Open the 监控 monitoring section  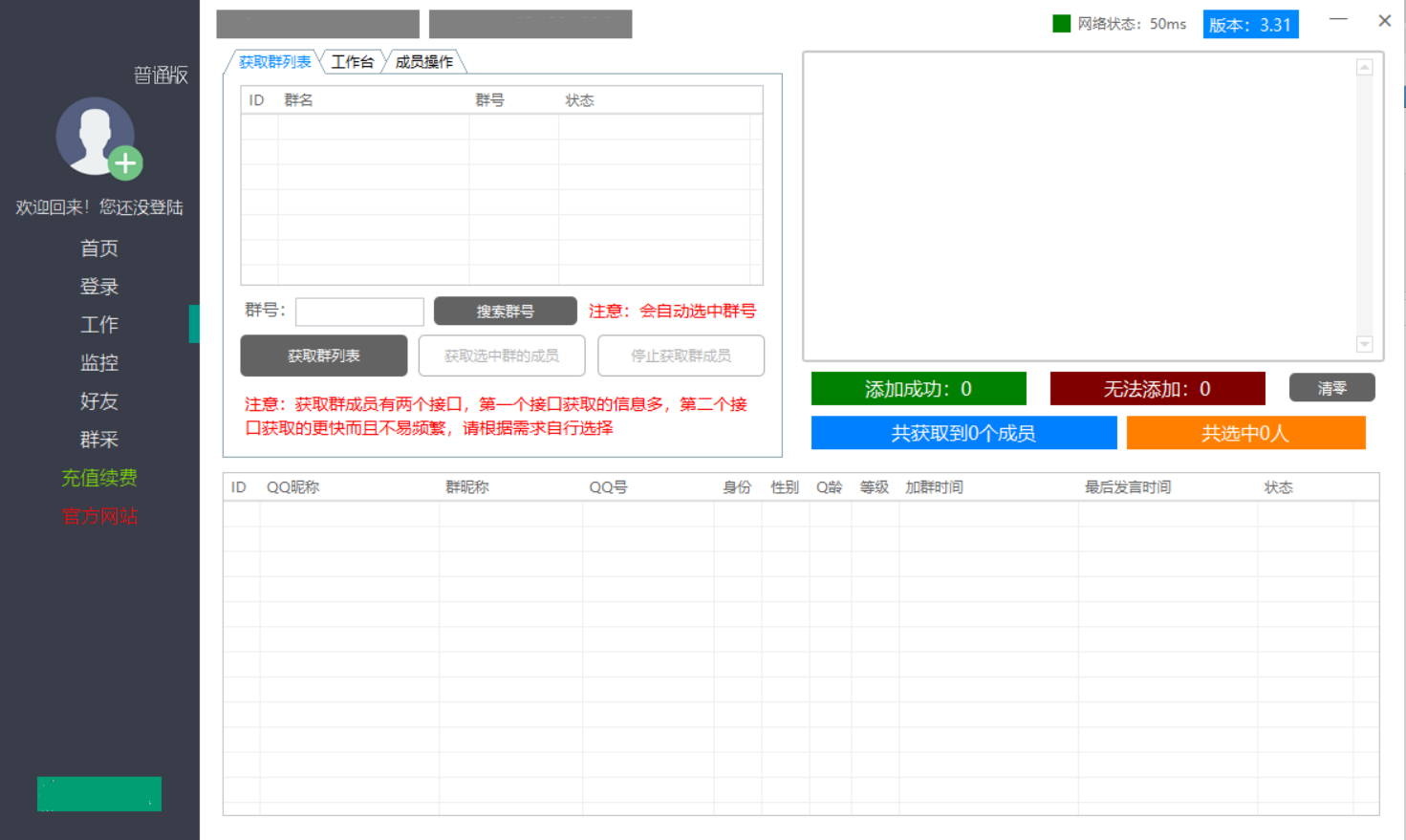(x=99, y=363)
